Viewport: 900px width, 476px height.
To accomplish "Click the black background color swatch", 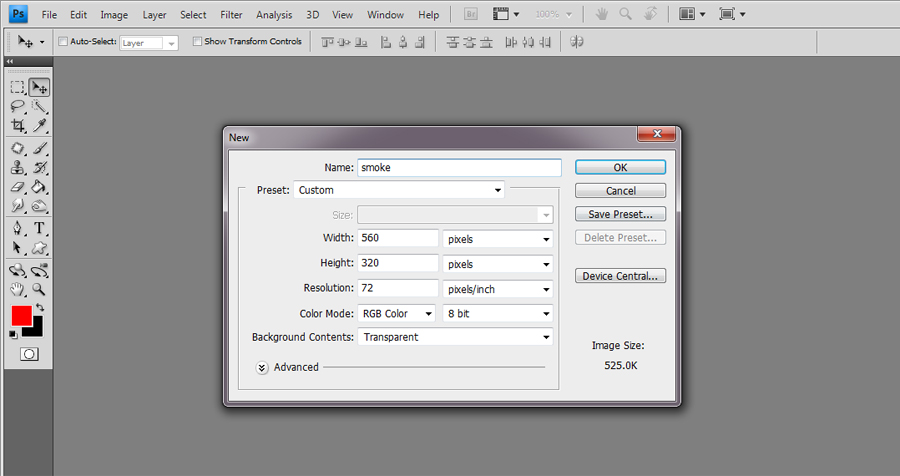I will point(37,330).
